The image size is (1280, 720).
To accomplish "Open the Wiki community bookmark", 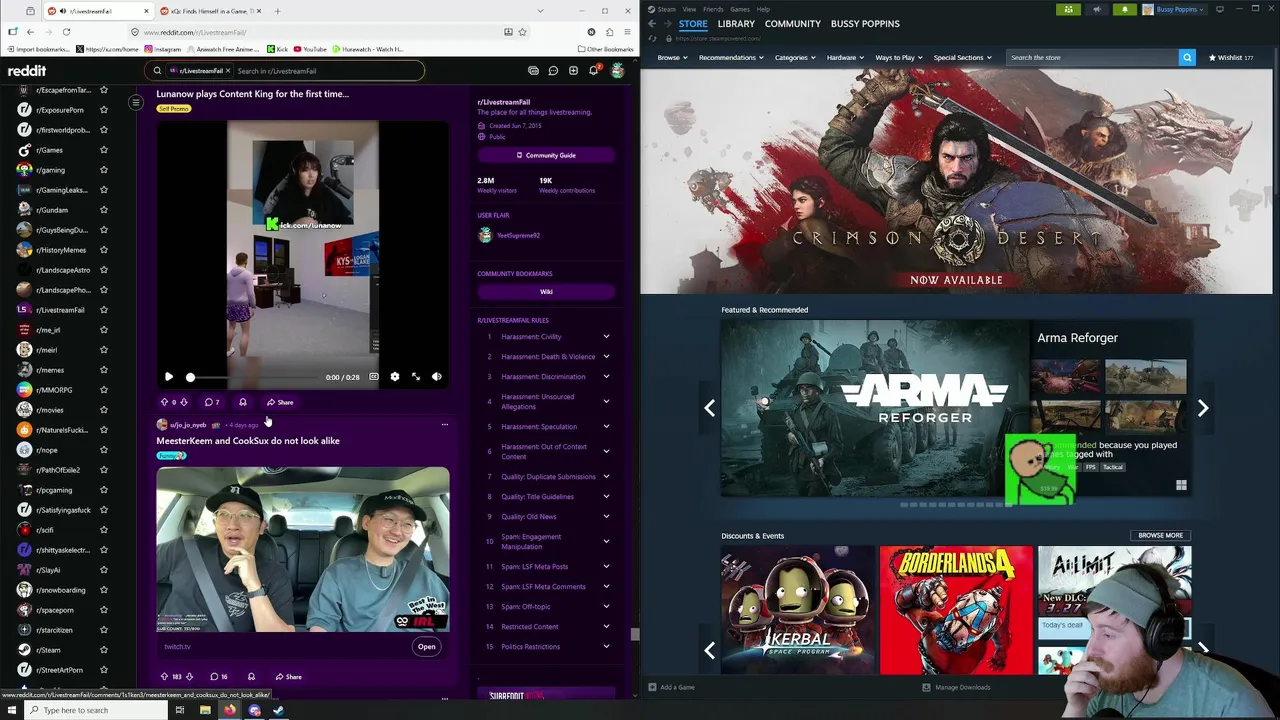I will [x=546, y=291].
